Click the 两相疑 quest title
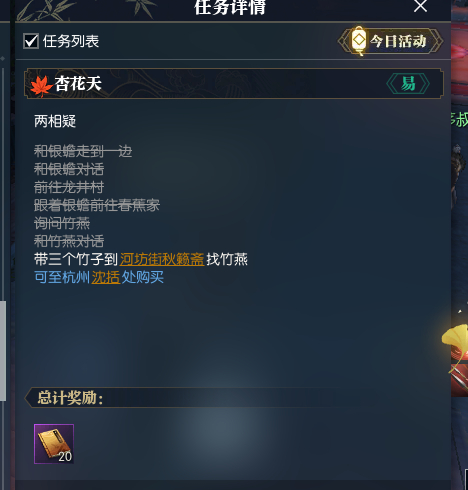The height and width of the screenshot is (490, 468). coord(55,121)
